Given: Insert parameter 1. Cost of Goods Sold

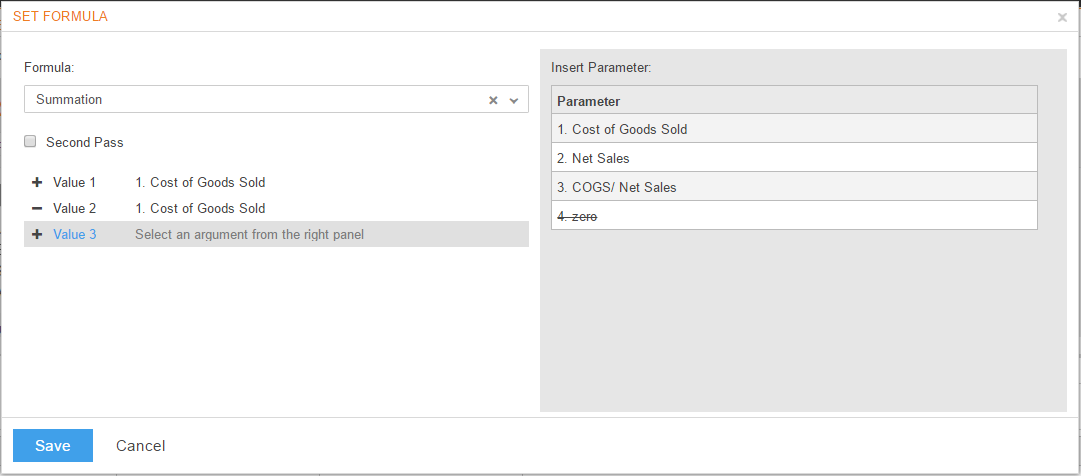Looking at the screenshot, I should tap(794, 128).
